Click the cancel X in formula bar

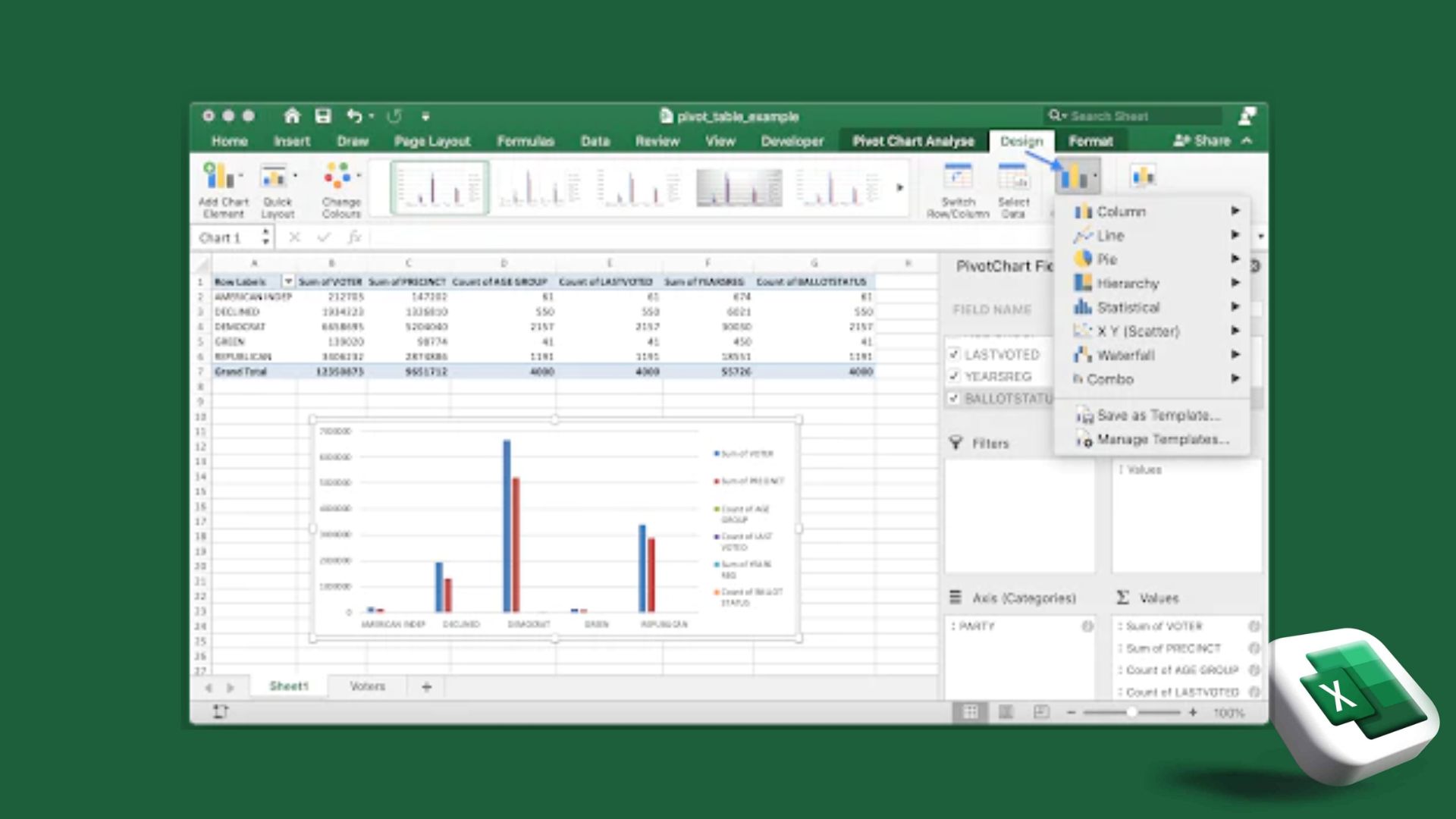[x=294, y=237]
